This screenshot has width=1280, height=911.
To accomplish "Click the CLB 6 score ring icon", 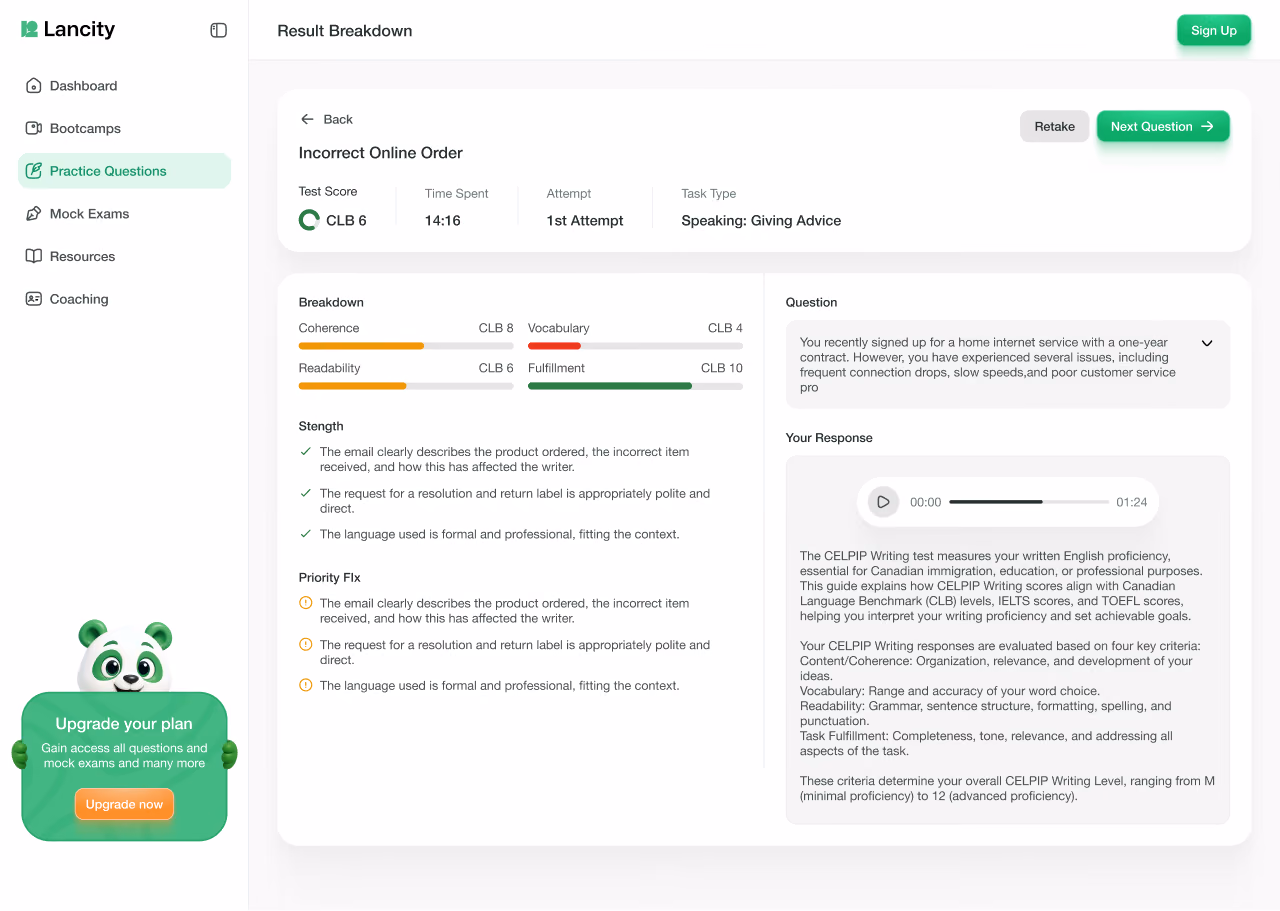I will (309, 220).
